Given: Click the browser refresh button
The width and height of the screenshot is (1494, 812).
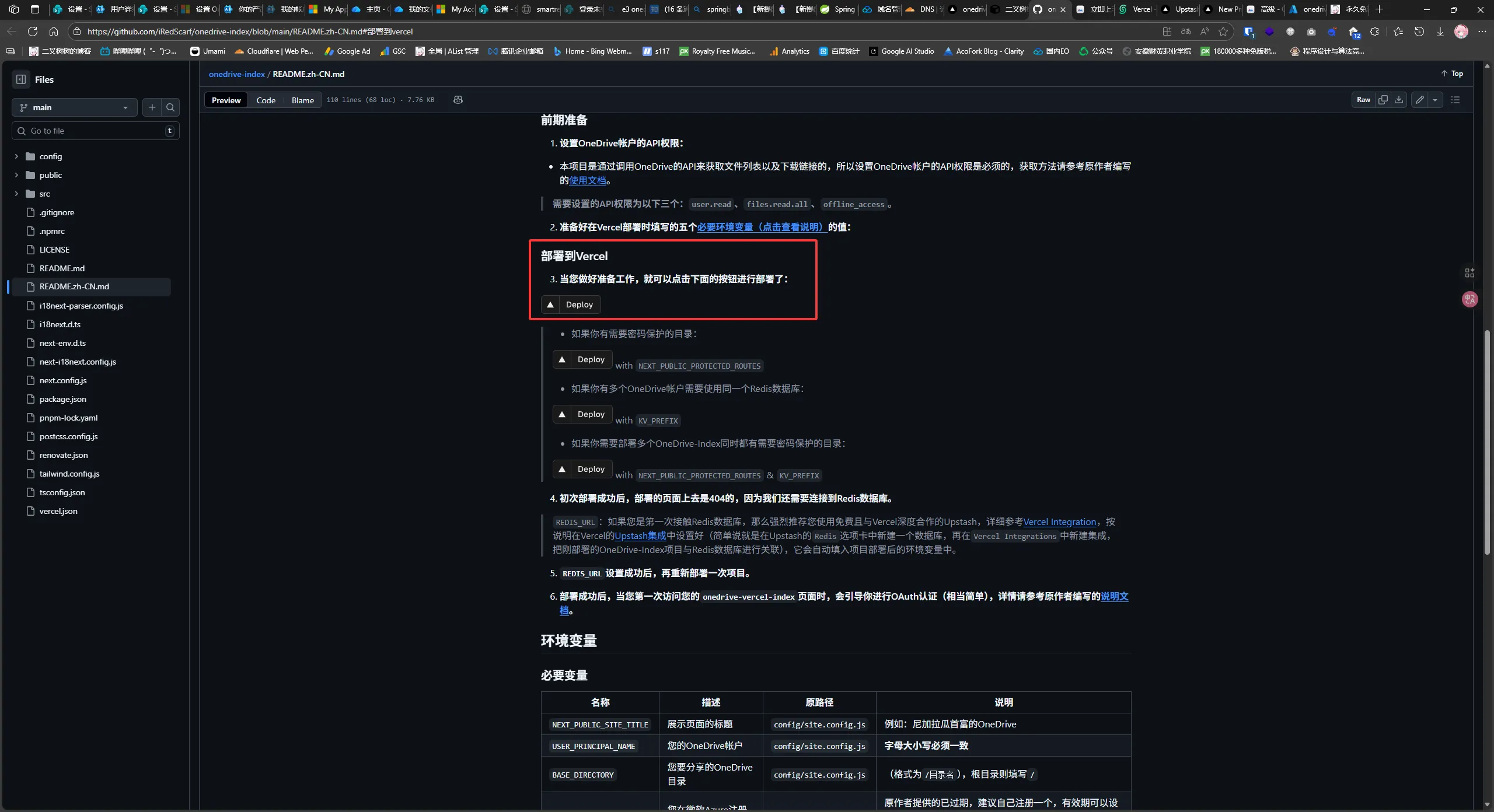Looking at the screenshot, I should (x=33, y=32).
